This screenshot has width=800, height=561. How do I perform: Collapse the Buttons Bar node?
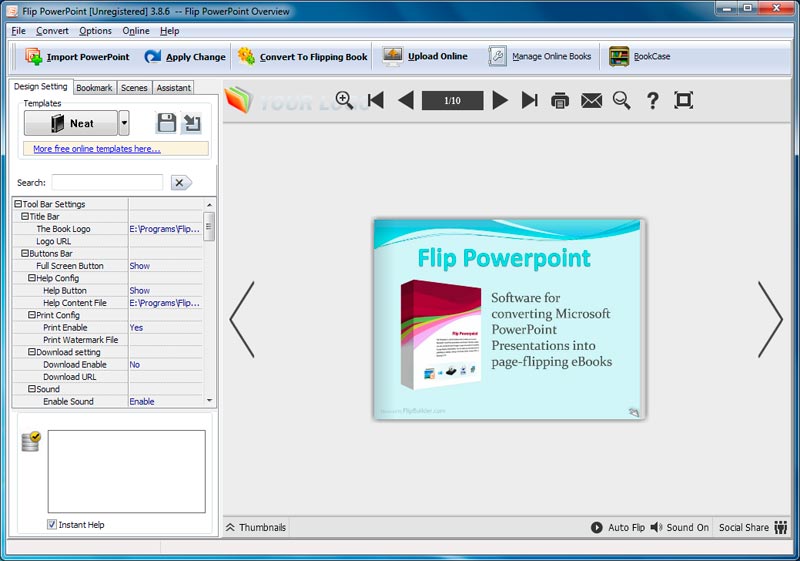coord(24,253)
